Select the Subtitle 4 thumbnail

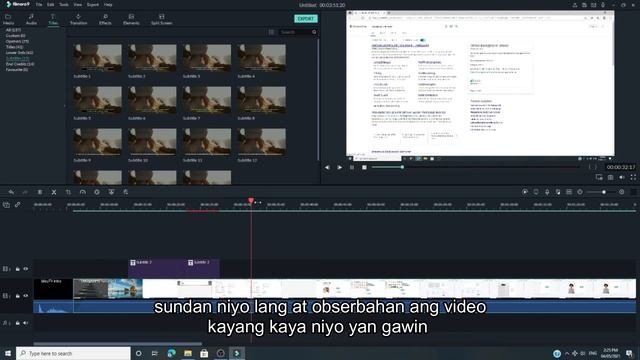pos(262,58)
